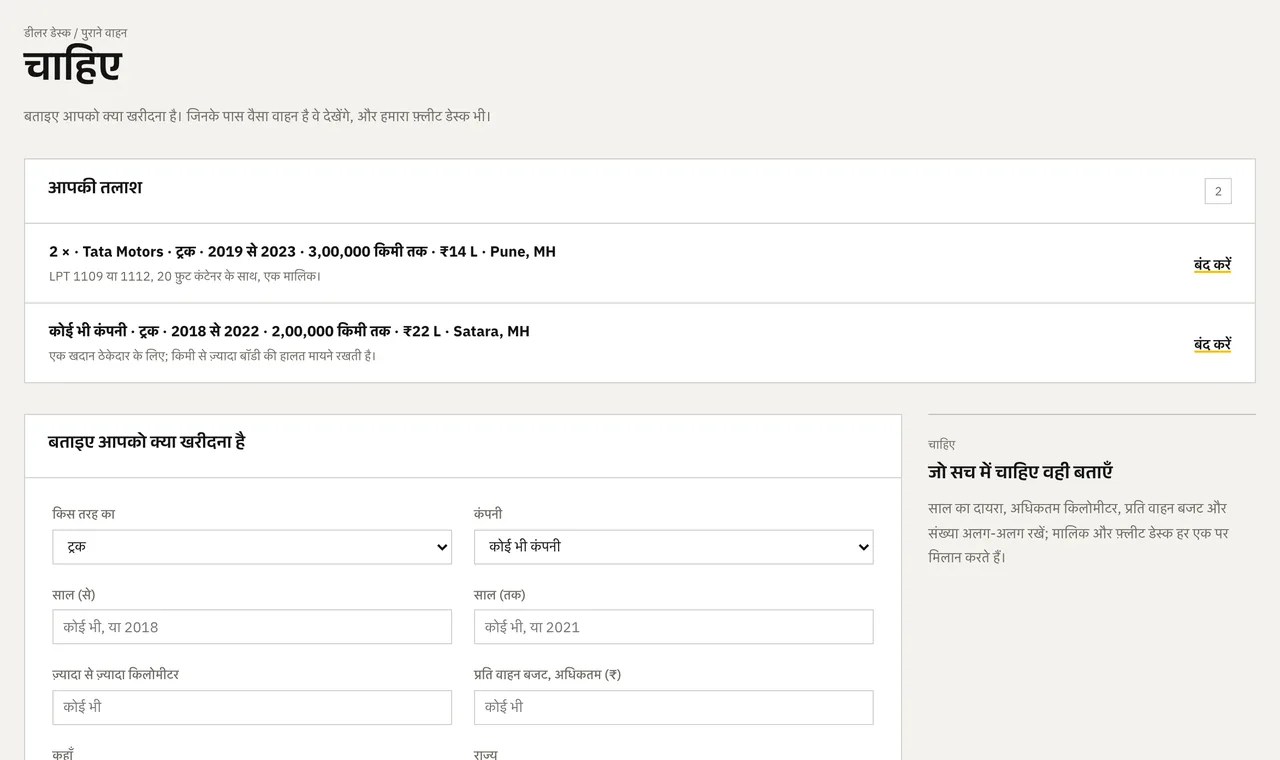Open the किस तरह का dropdown
The height and width of the screenshot is (760, 1280).
point(252,547)
